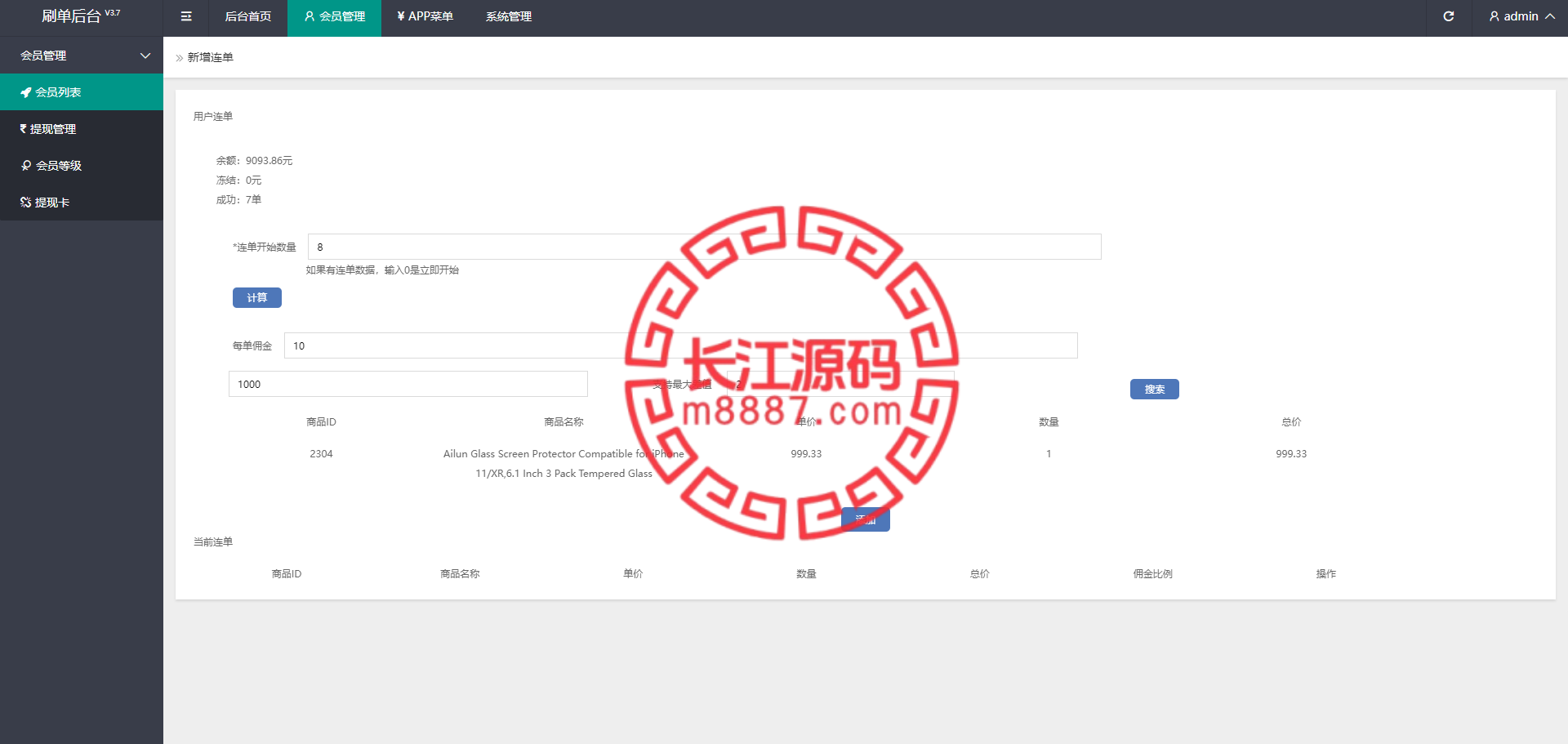The height and width of the screenshot is (744, 1568).
Task: Click the rocket icon of 会员列表
Action: click(x=26, y=92)
